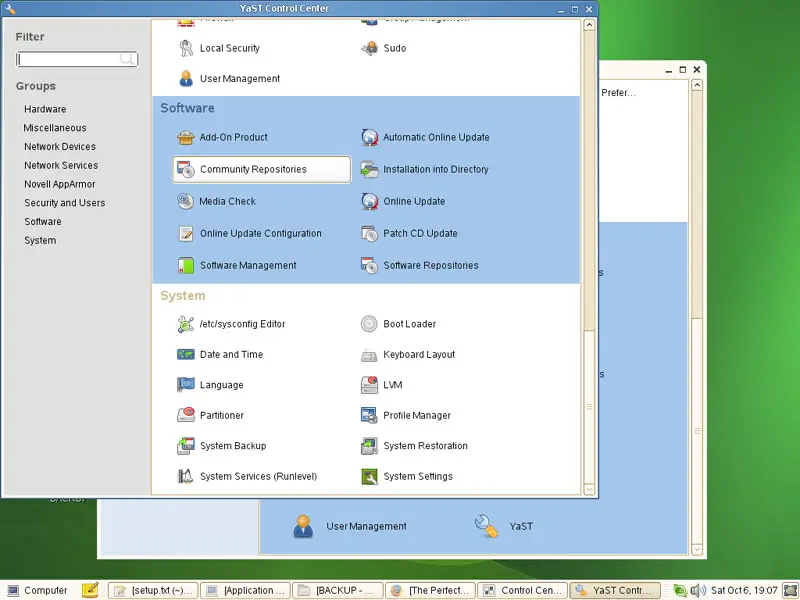Open the Keyboard Layout icon
Image resolution: width=800 pixels, height=600 pixels.
(x=369, y=355)
